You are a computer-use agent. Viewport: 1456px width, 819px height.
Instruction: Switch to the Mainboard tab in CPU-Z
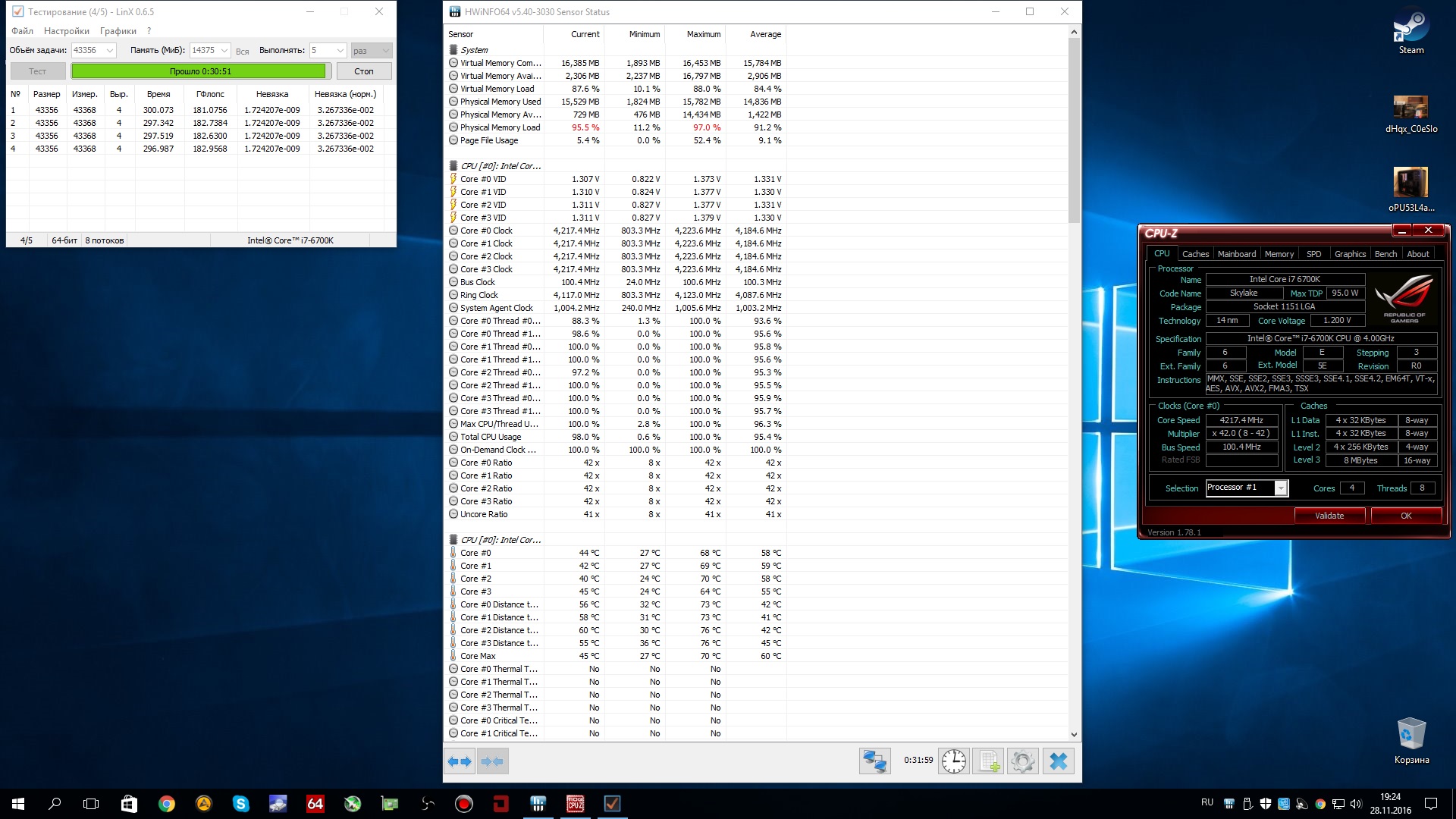1236,254
